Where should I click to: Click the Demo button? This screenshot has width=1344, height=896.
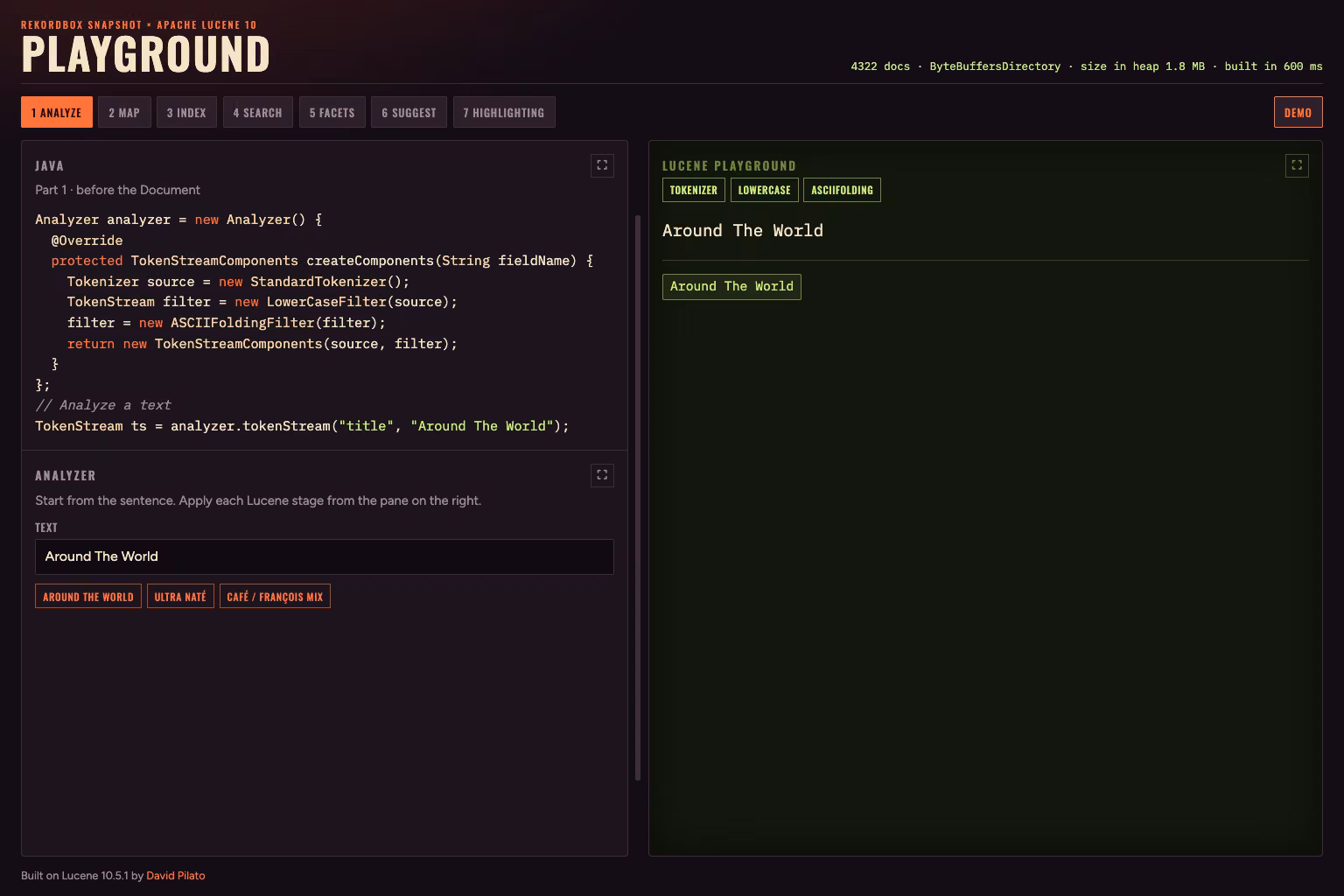(x=1298, y=112)
